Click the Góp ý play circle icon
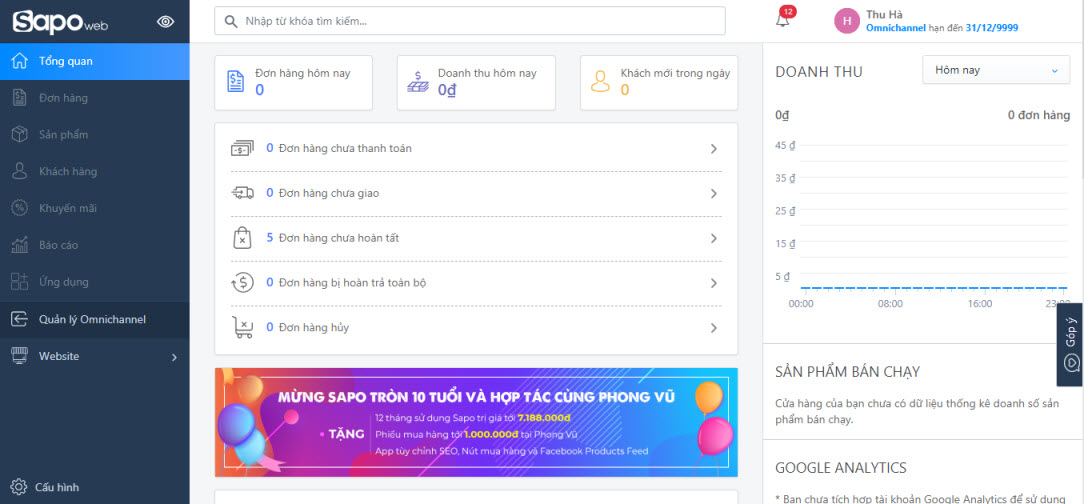The height and width of the screenshot is (504, 1084). coord(1071,361)
